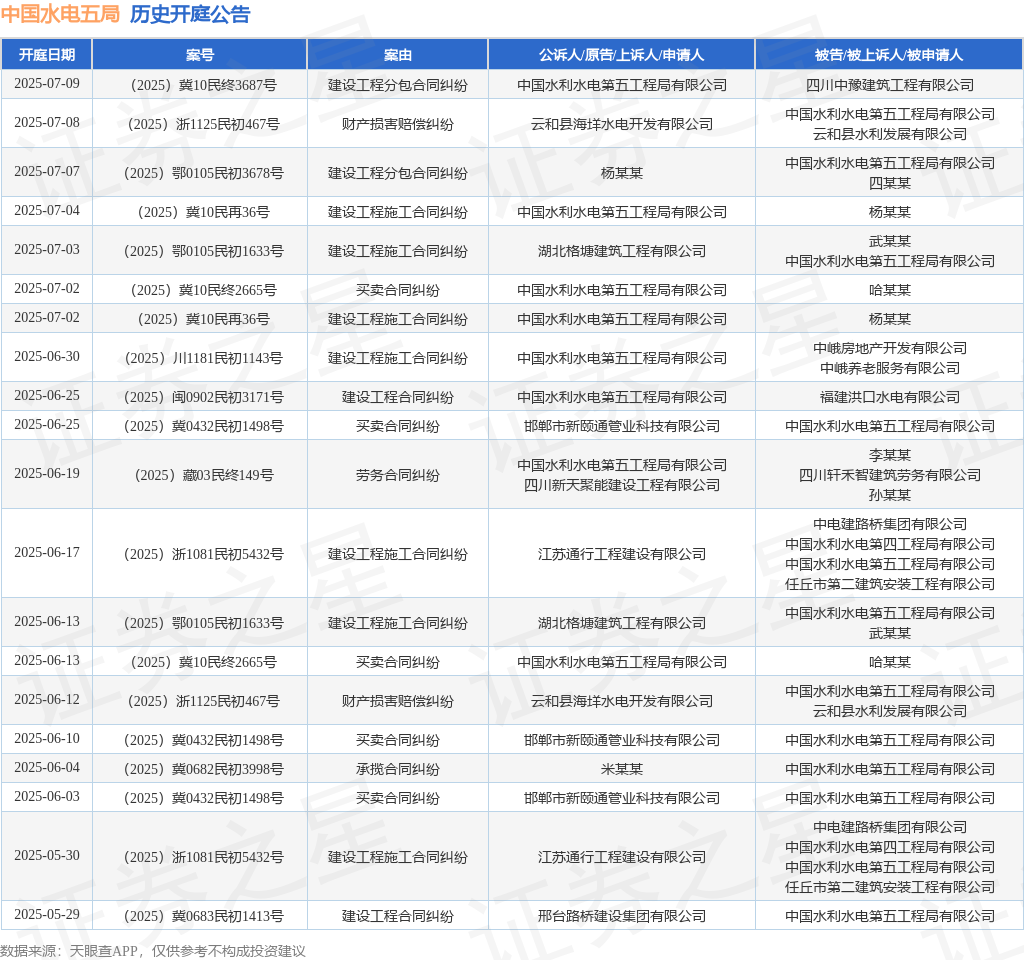Select the date 2025-06-04

pyautogui.click(x=46, y=767)
